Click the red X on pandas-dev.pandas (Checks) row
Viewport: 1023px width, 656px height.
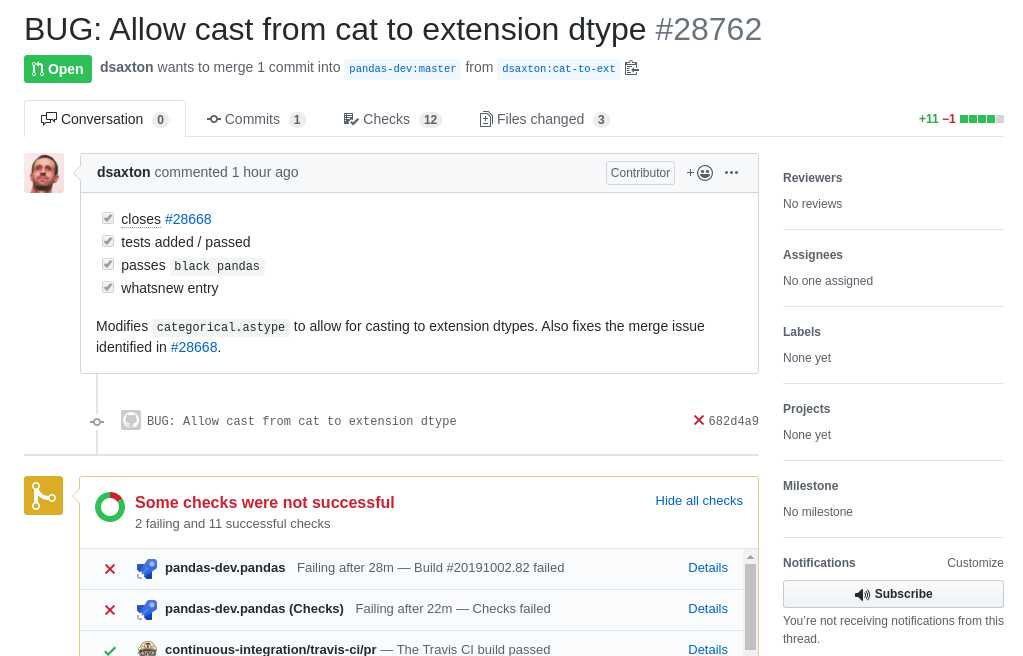pos(109,609)
